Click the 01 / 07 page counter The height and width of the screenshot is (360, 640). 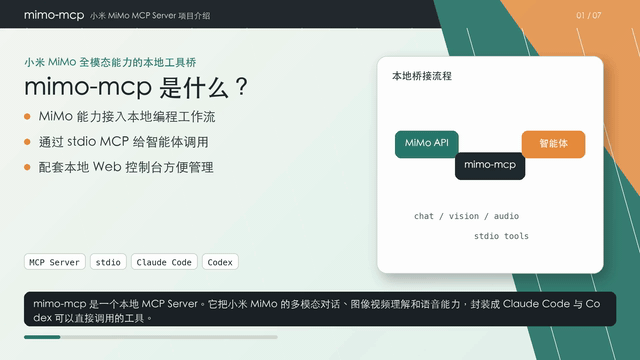[x=589, y=16]
